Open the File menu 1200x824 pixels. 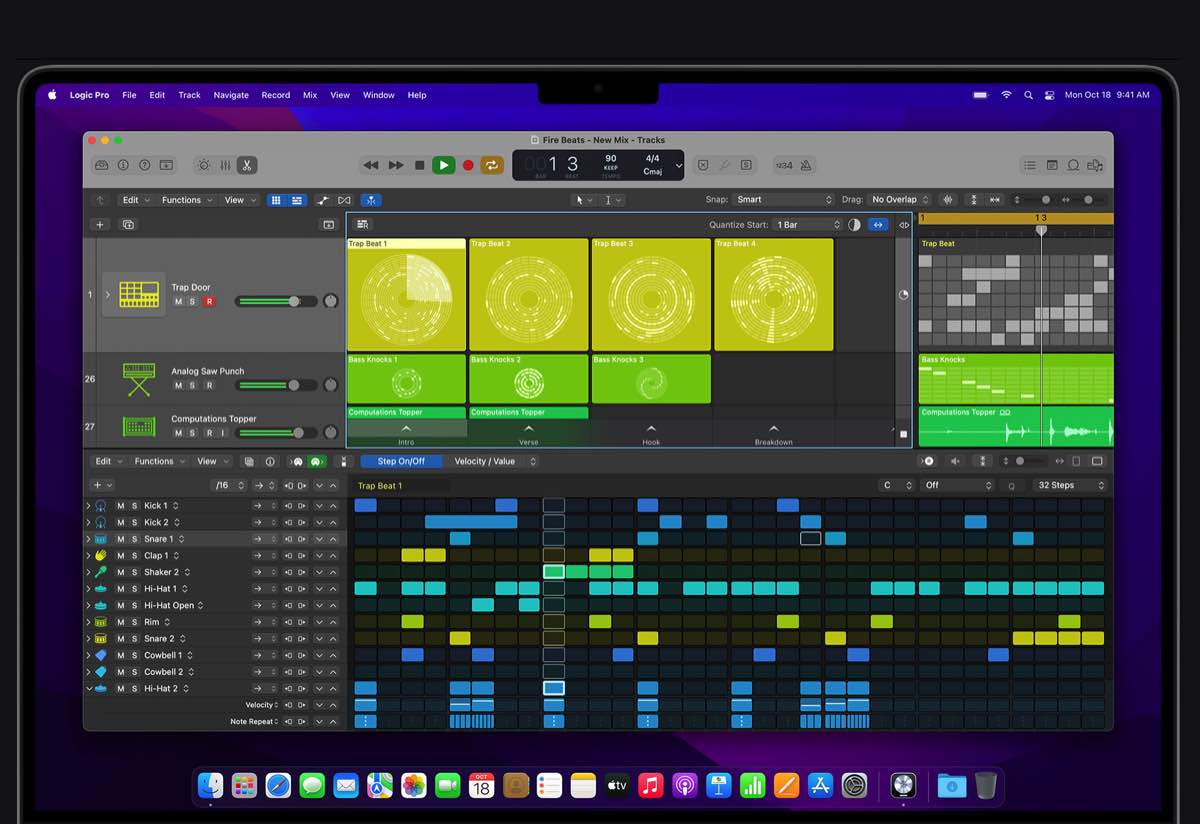click(129, 95)
